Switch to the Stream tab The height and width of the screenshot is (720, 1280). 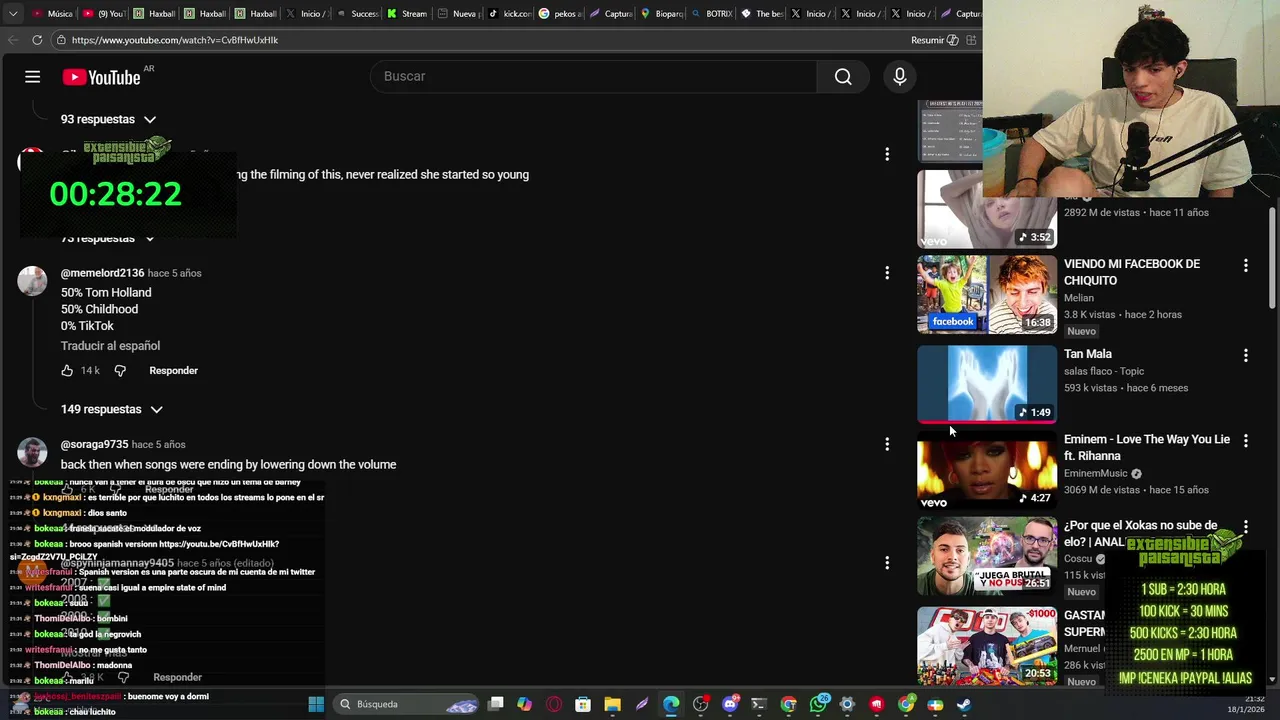coord(408,14)
